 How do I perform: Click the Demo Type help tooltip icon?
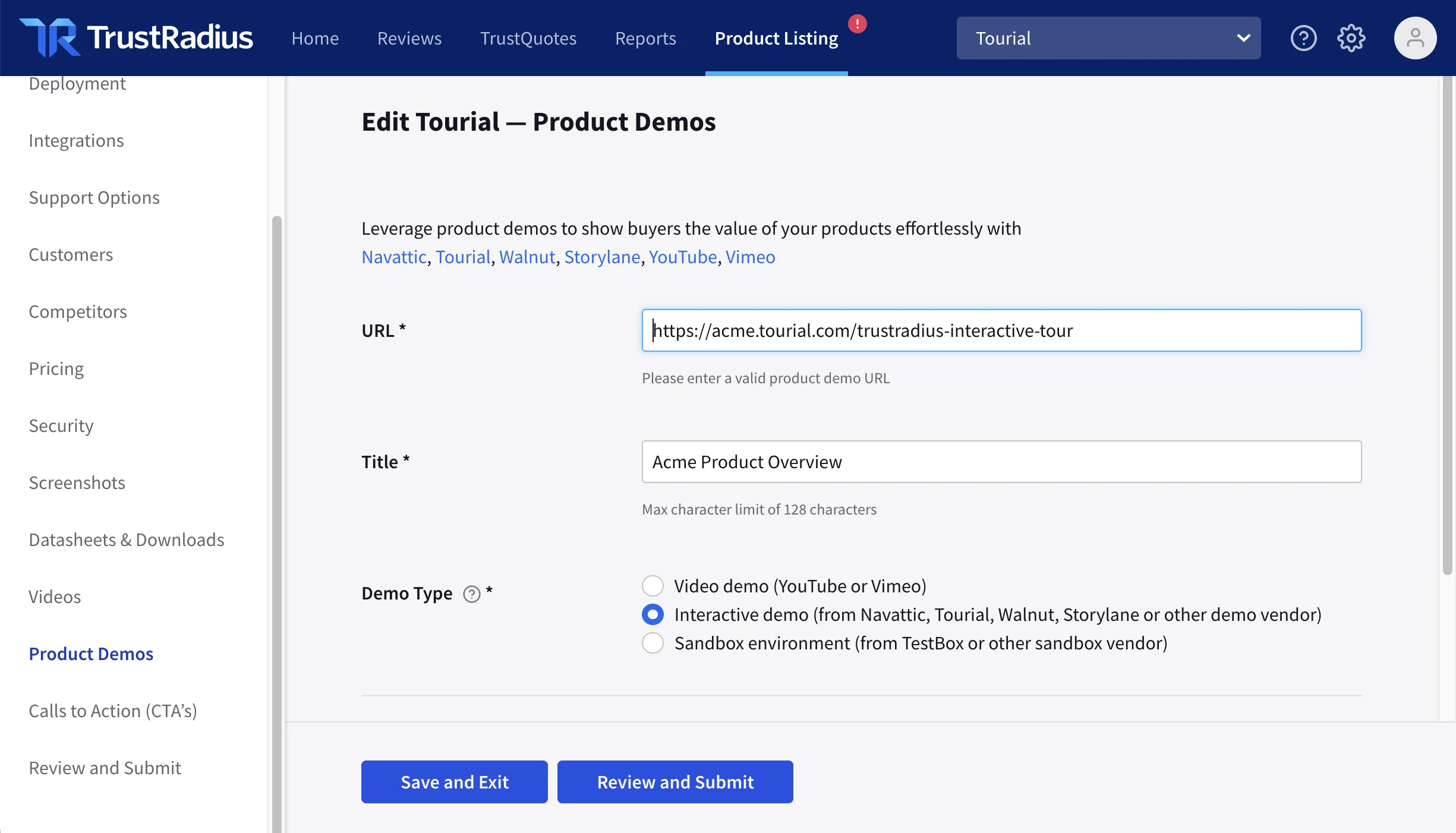(471, 594)
